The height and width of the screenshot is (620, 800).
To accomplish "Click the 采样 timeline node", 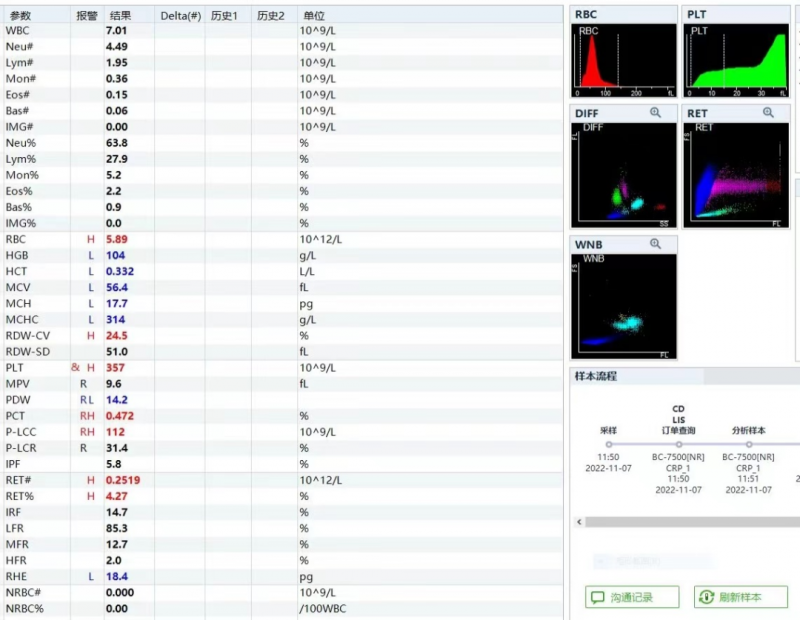I will (609, 444).
